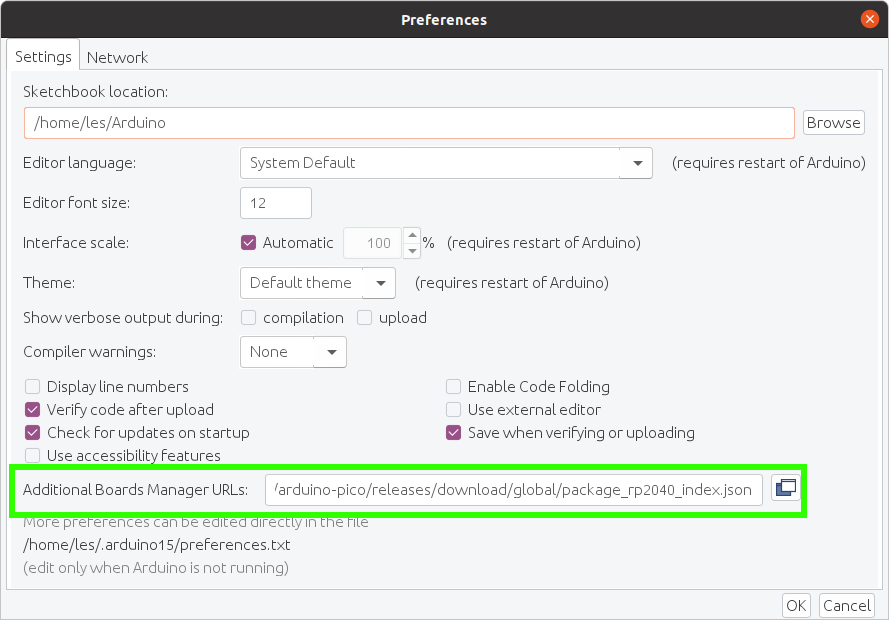Enable Display line numbers
The width and height of the screenshot is (889, 620).
[x=33, y=387]
